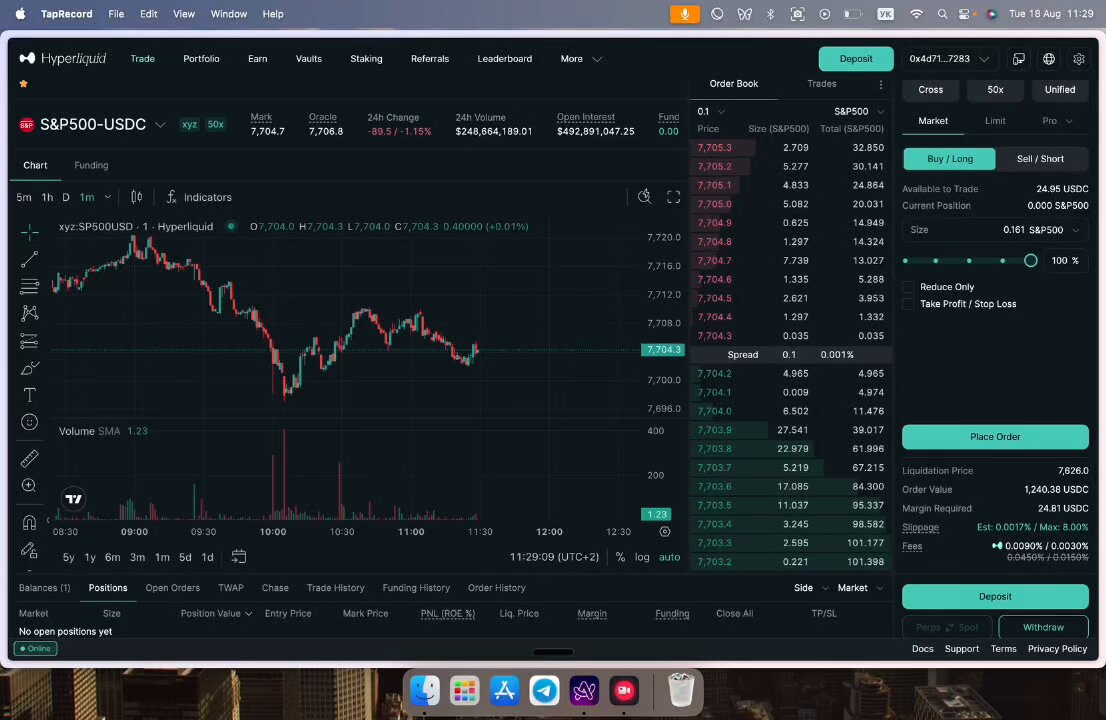Open the candlestick chart style selector
1106x720 pixels.
(x=137, y=197)
